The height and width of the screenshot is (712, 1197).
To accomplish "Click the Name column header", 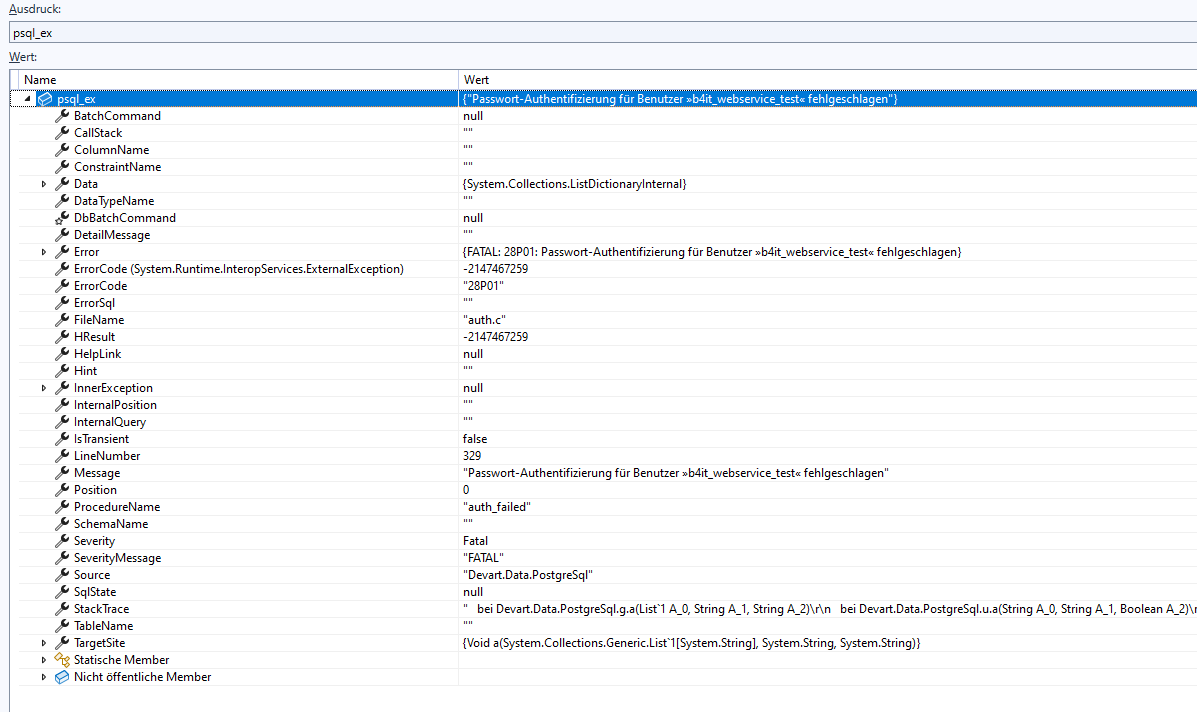I will coord(40,79).
